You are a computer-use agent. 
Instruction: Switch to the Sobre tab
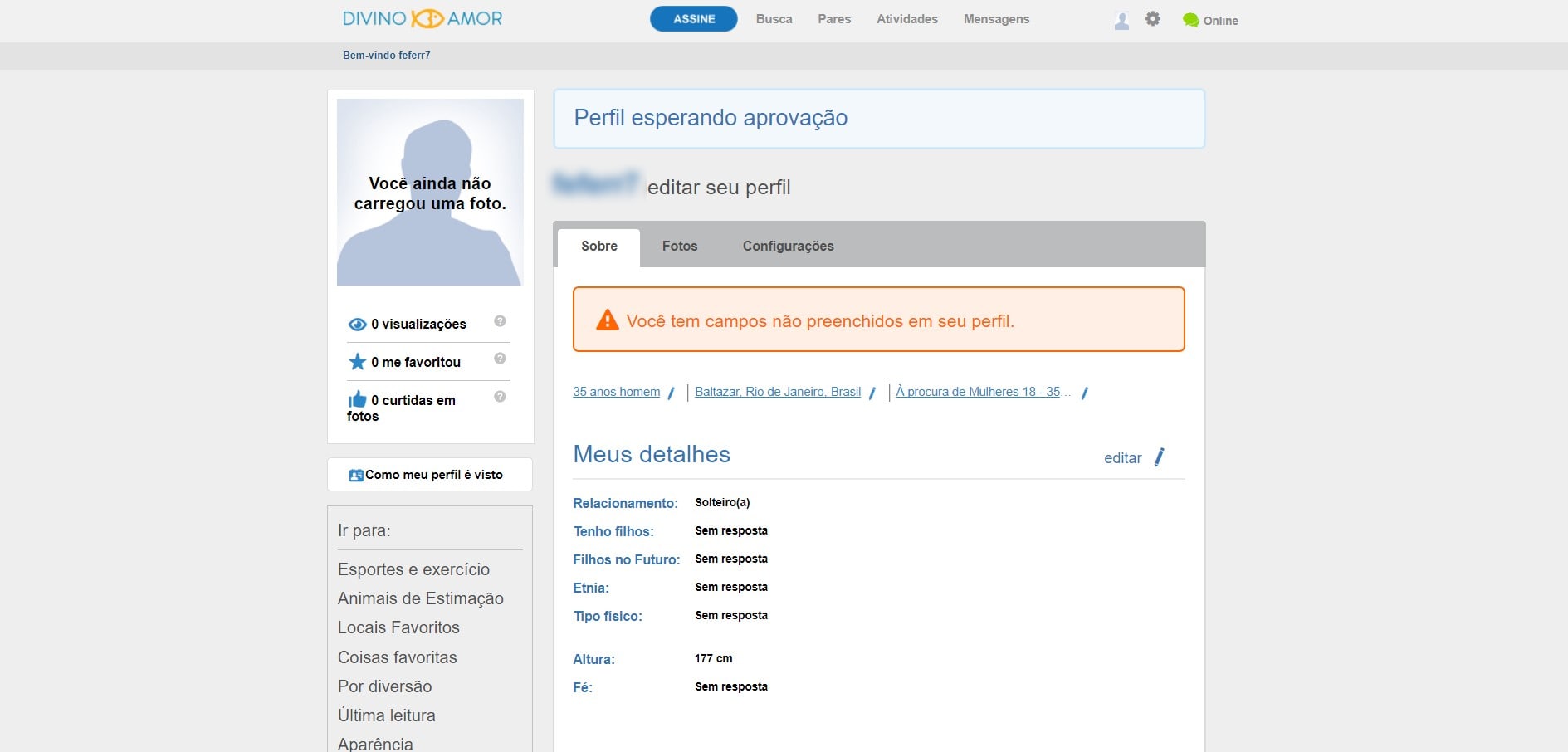pyautogui.click(x=599, y=247)
